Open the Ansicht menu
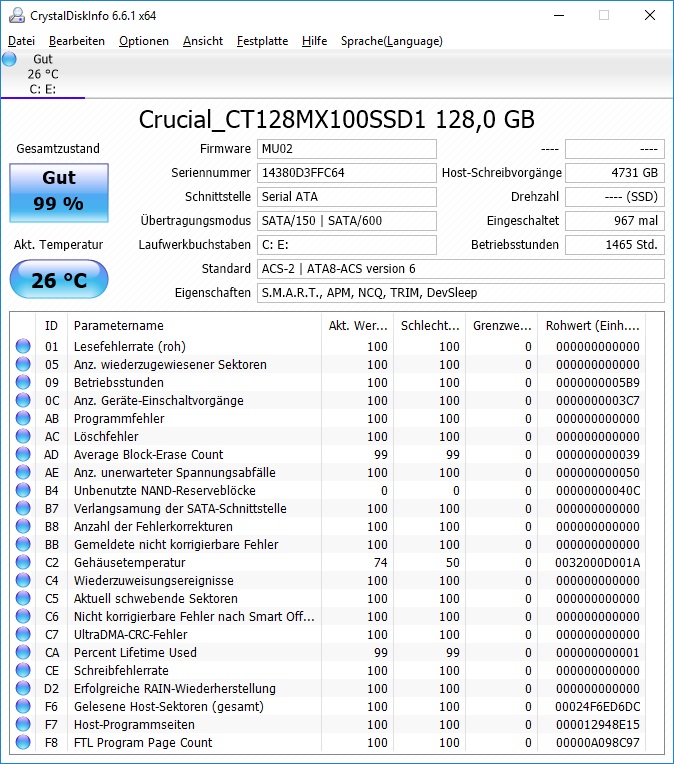The height and width of the screenshot is (764, 674). [203, 41]
